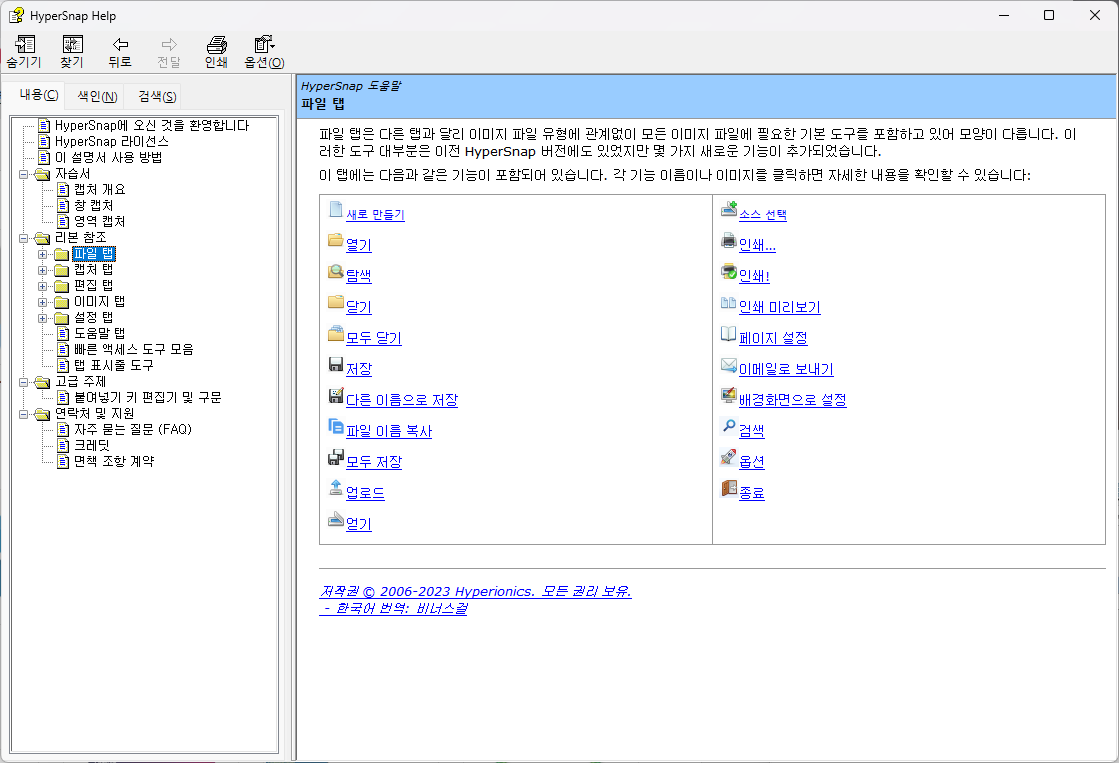
Task: Select 빠른 액세스 도구 모음 topic
Action: (x=133, y=349)
